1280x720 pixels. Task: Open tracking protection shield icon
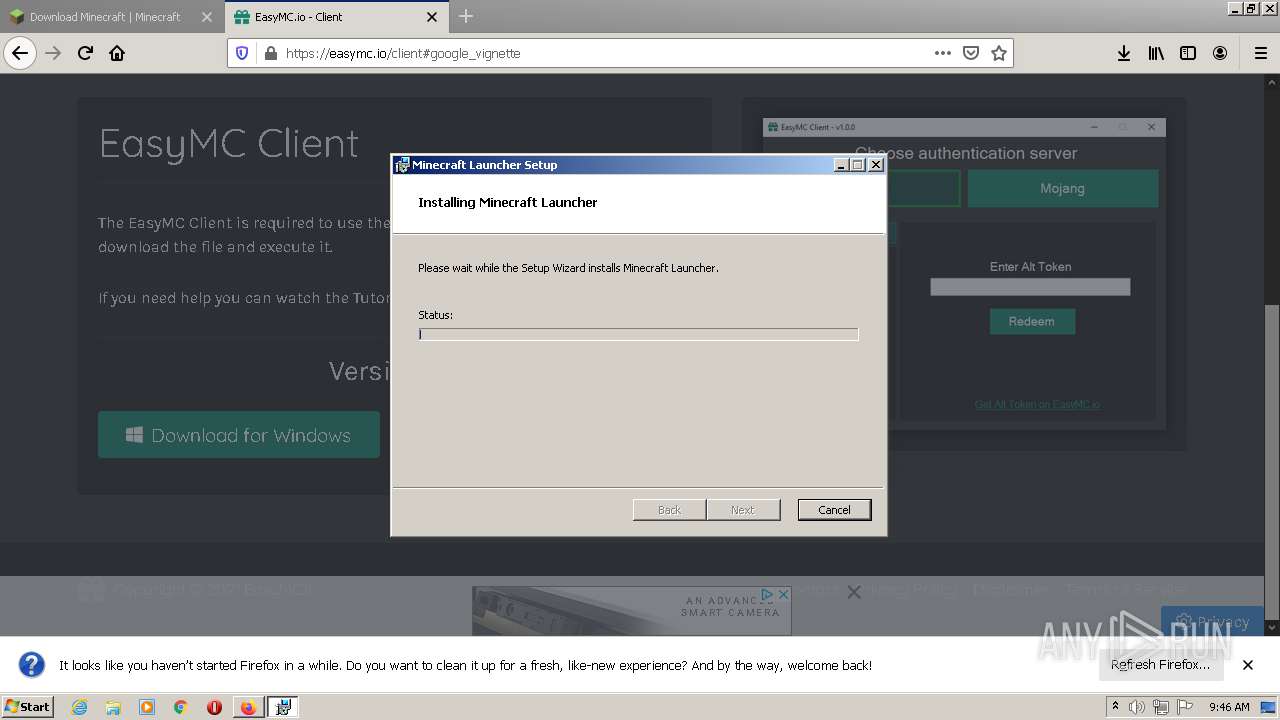pyautogui.click(x=242, y=53)
